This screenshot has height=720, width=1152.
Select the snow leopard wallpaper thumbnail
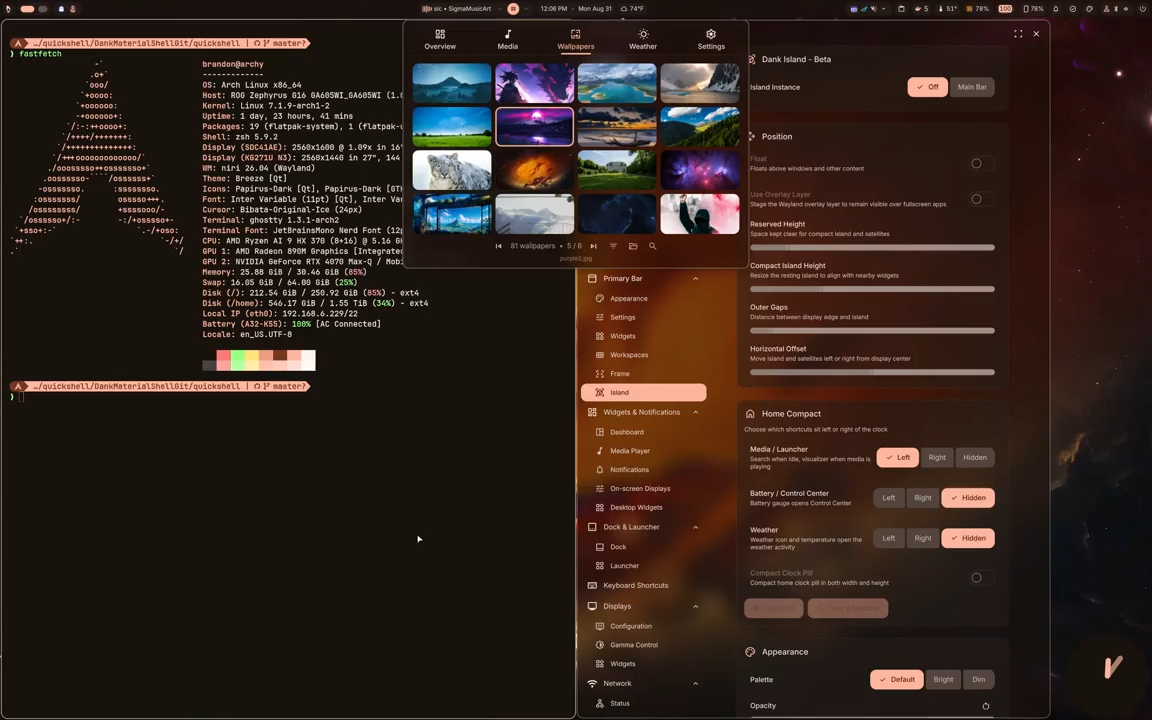coord(452,170)
